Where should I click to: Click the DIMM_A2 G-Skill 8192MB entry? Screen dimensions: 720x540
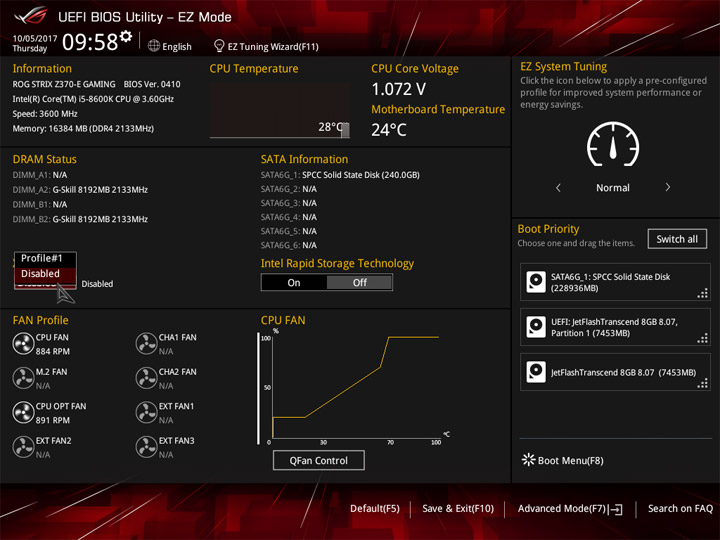pyautogui.click(x=80, y=190)
